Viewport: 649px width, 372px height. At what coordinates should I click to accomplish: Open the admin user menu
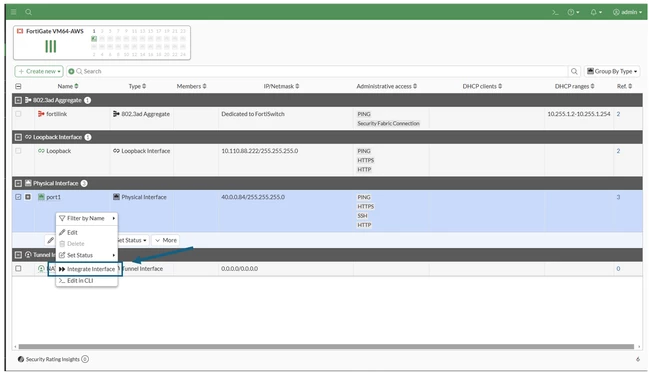point(627,12)
